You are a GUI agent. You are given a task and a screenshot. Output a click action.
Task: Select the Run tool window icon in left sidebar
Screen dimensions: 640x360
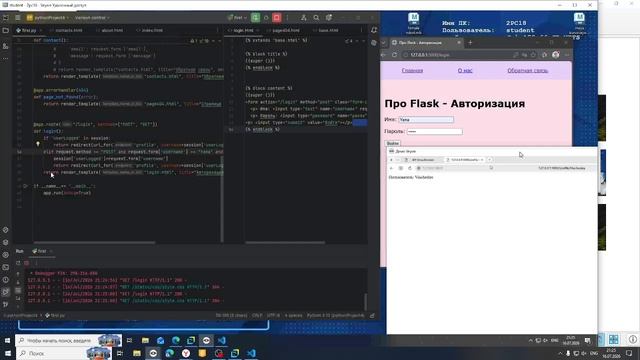5,292
